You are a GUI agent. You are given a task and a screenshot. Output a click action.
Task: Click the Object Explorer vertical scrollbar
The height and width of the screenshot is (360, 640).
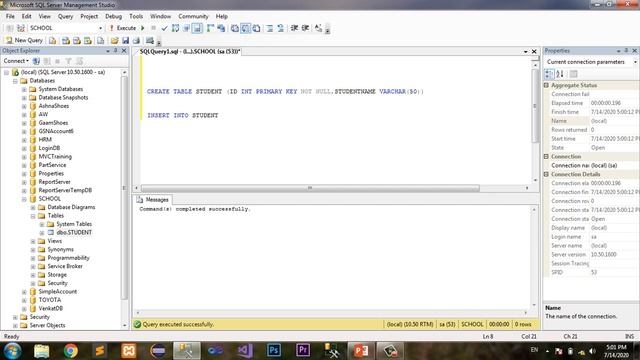pos(124,188)
